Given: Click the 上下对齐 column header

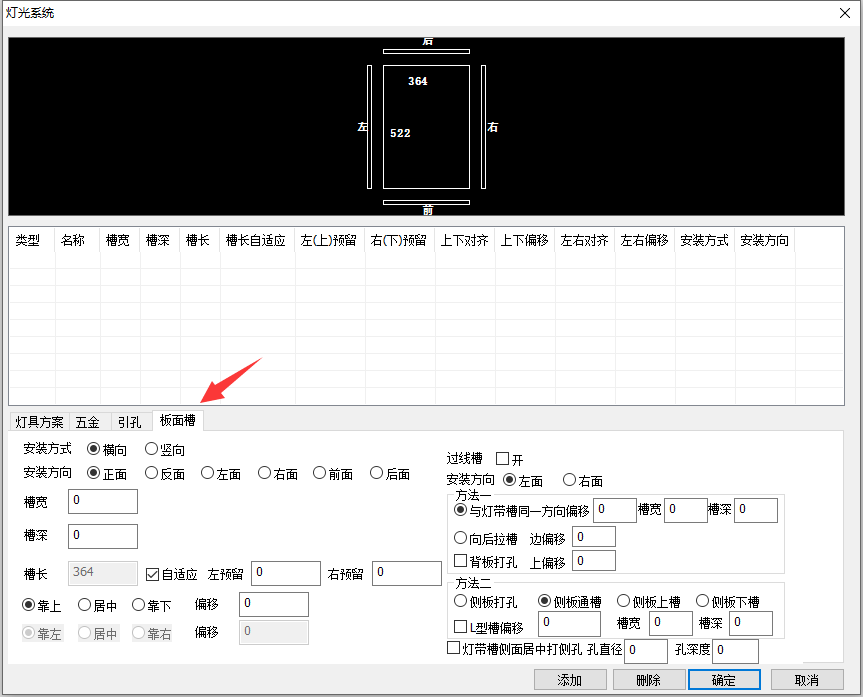Looking at the screenshot, I should 465,240.
